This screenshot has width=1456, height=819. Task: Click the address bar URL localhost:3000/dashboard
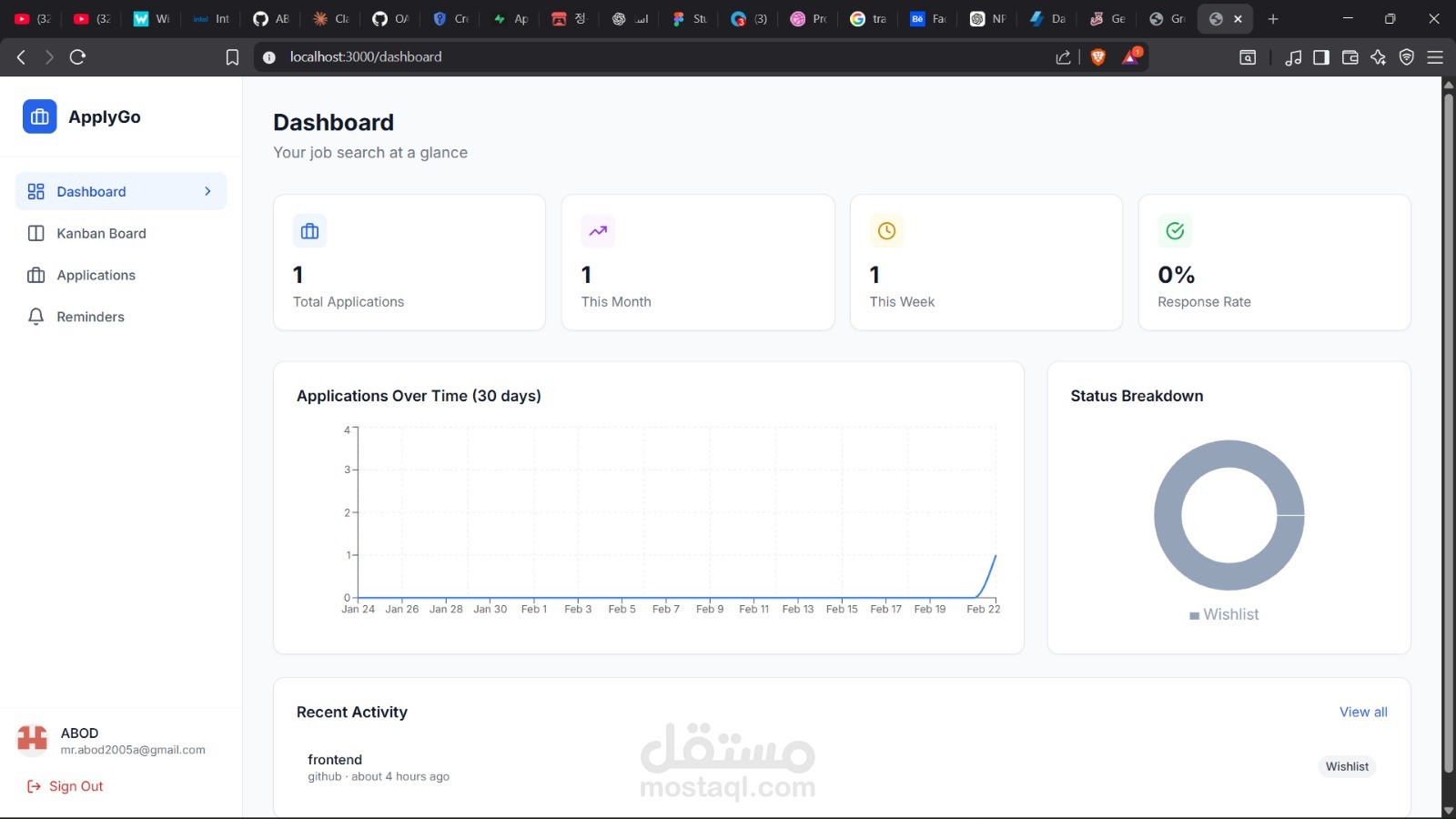pos(366,56)
